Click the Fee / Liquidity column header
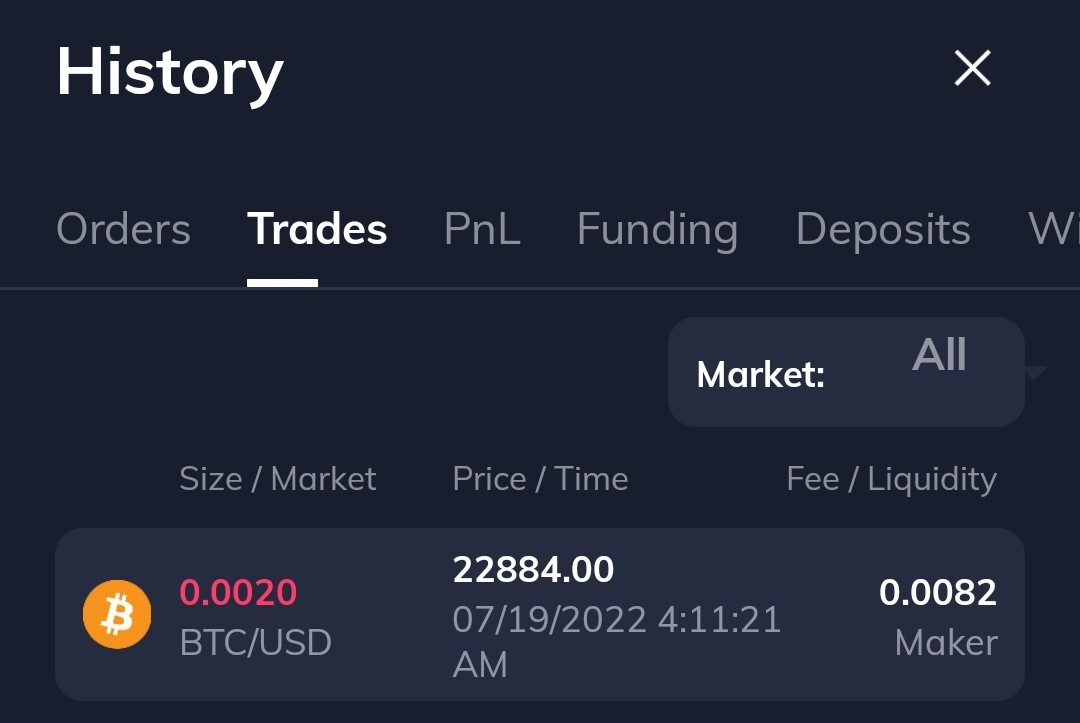The image size is (1080, 723). [891, 480]
